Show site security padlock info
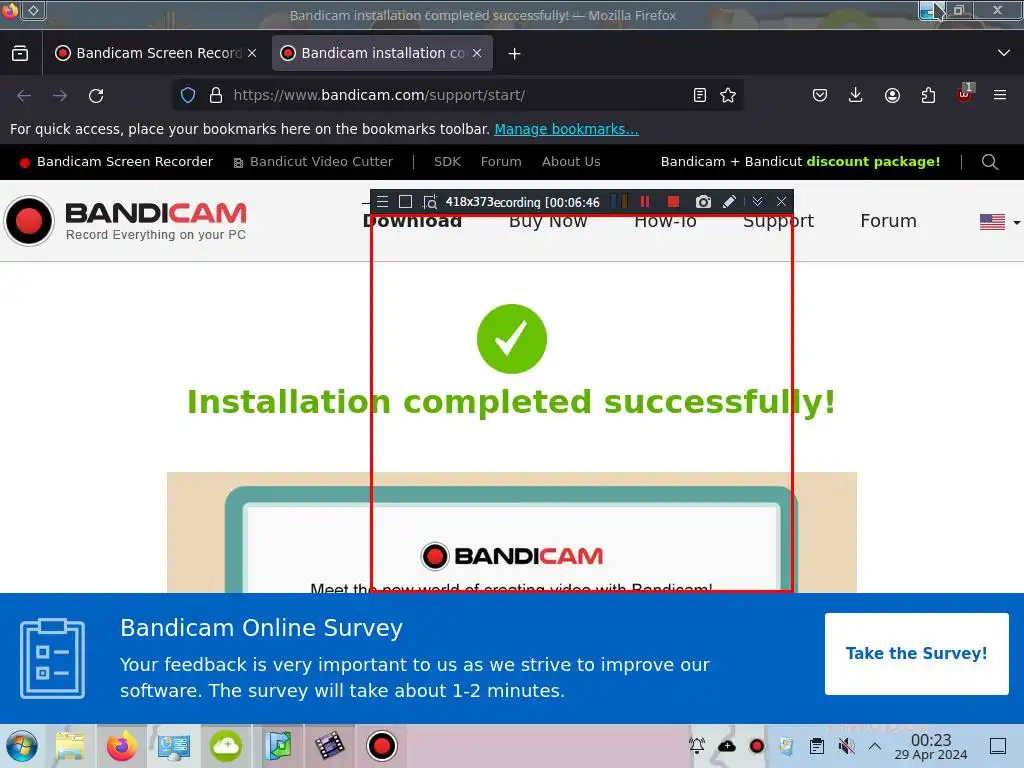 [x=216, y=95]
